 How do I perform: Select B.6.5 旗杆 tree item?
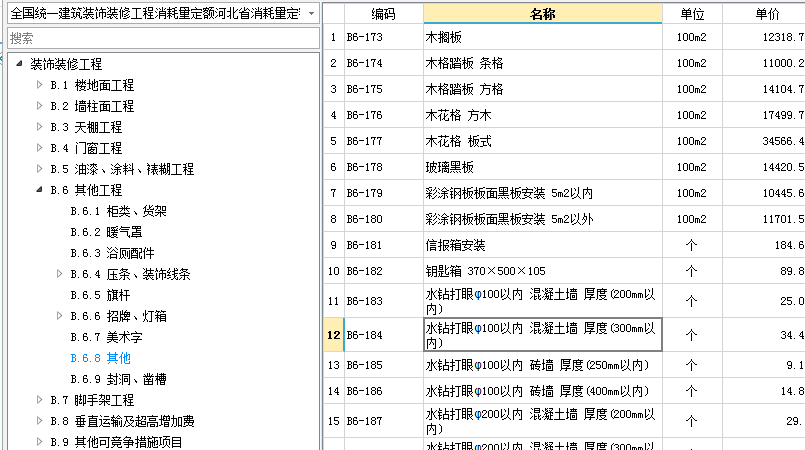coord(100,295)
